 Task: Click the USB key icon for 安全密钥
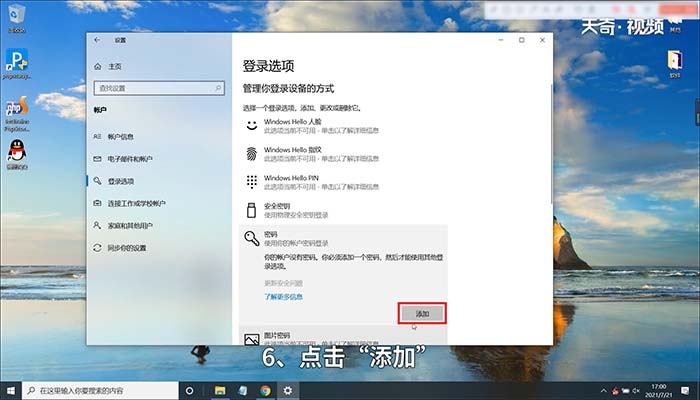coord(252,210)
